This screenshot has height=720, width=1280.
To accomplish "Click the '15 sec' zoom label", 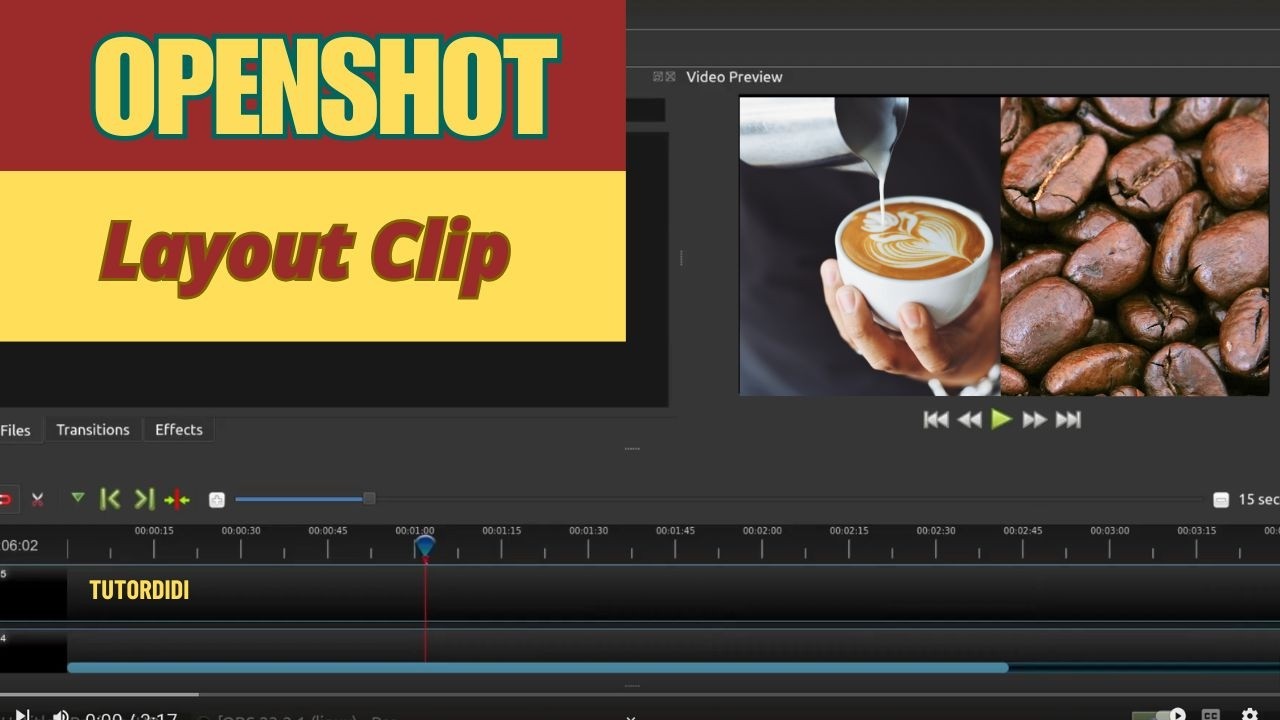I will (1258, 499).
